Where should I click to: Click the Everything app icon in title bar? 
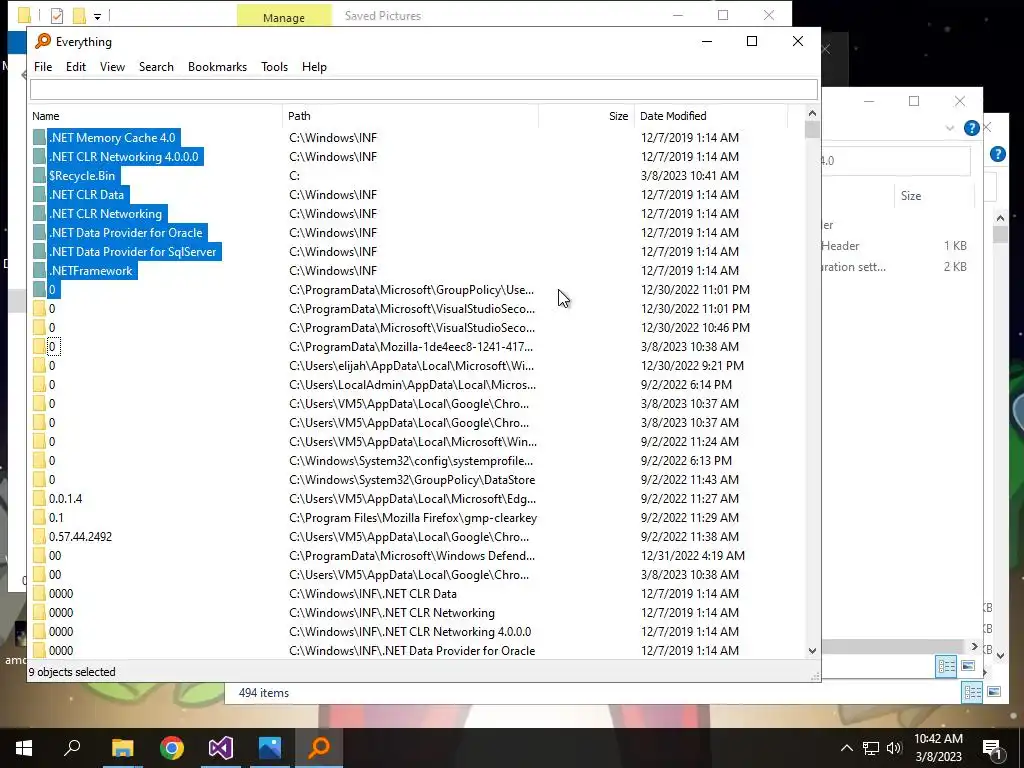pos(42,41)
